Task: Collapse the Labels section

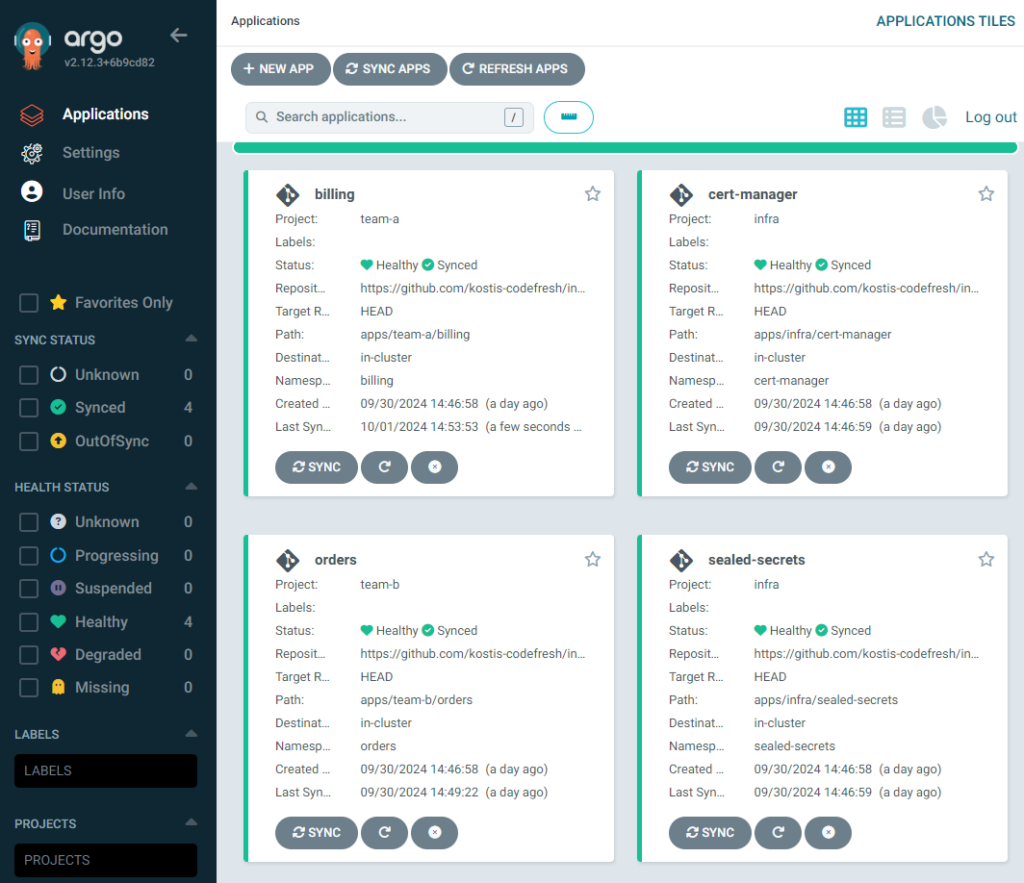Action: click(191, 733)
